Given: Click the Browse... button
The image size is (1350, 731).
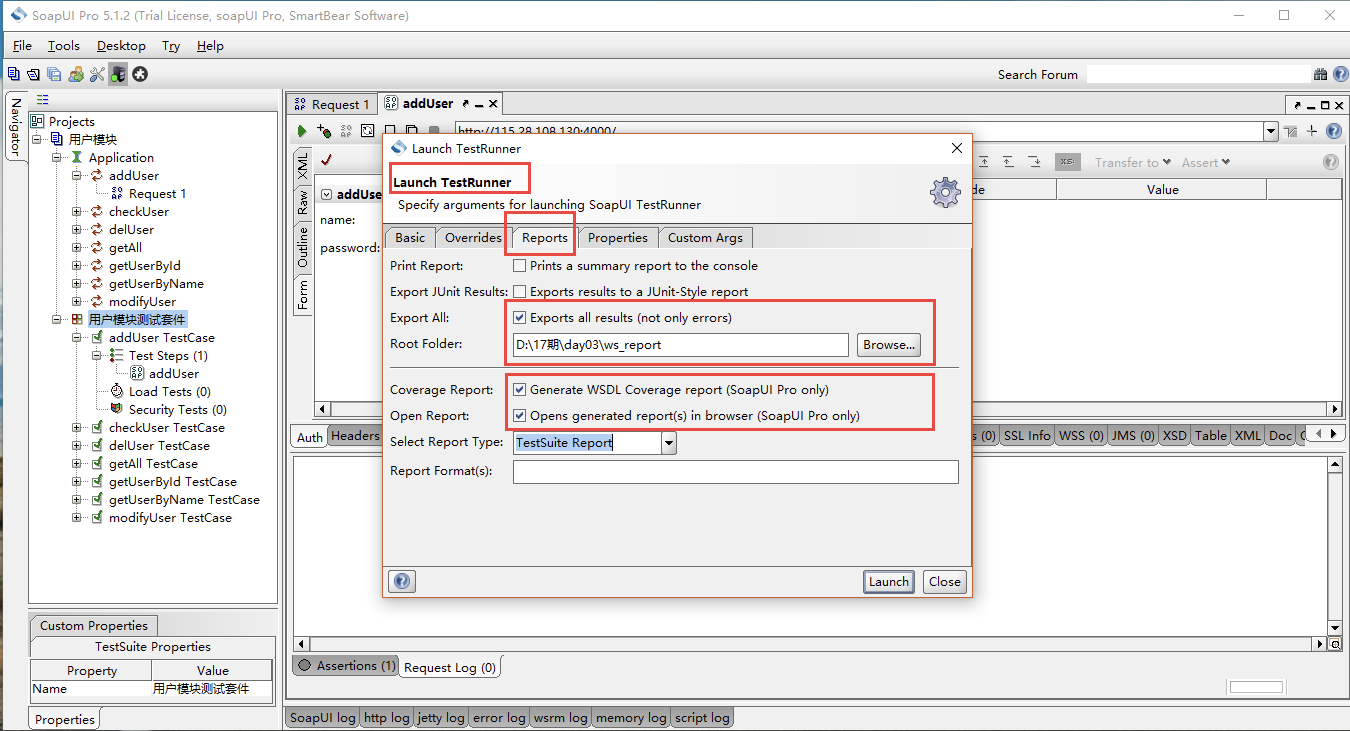Looking at the screenshot, I should (x=889, y=345).
